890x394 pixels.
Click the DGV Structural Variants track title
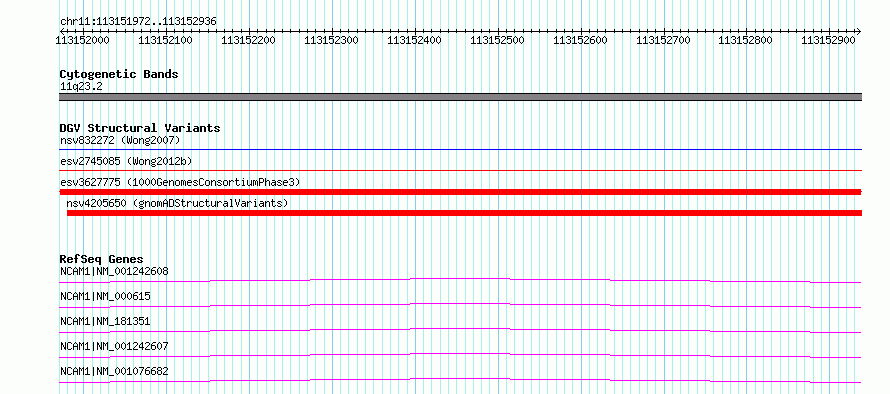pos(140,128)
